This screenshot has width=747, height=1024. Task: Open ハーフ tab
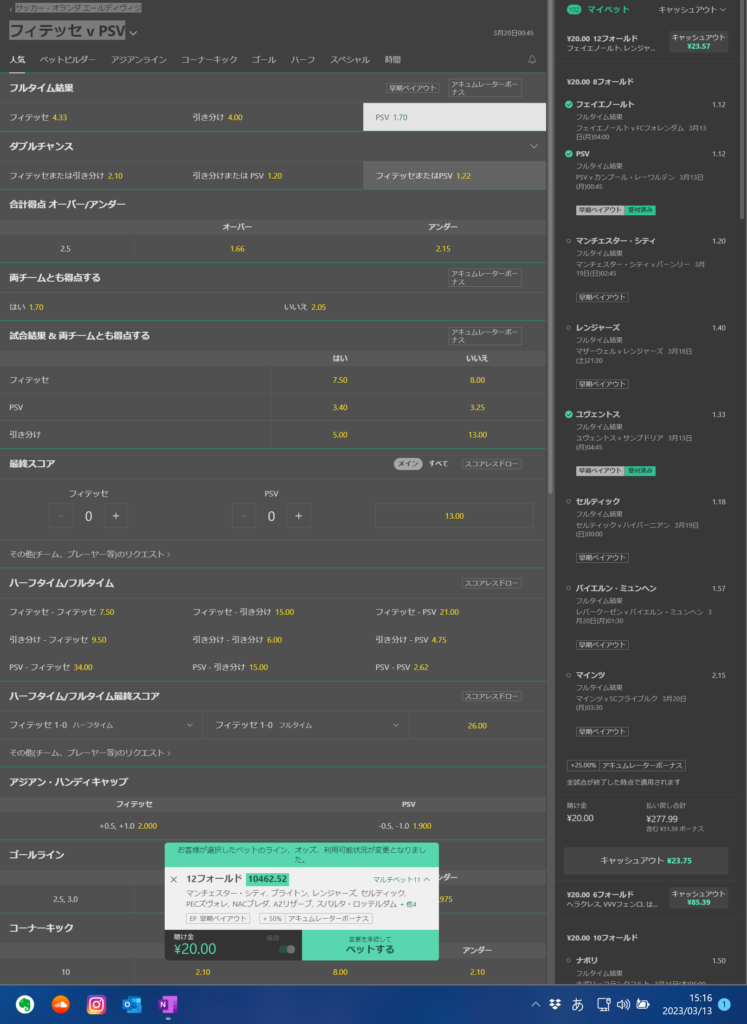[303, 59]
